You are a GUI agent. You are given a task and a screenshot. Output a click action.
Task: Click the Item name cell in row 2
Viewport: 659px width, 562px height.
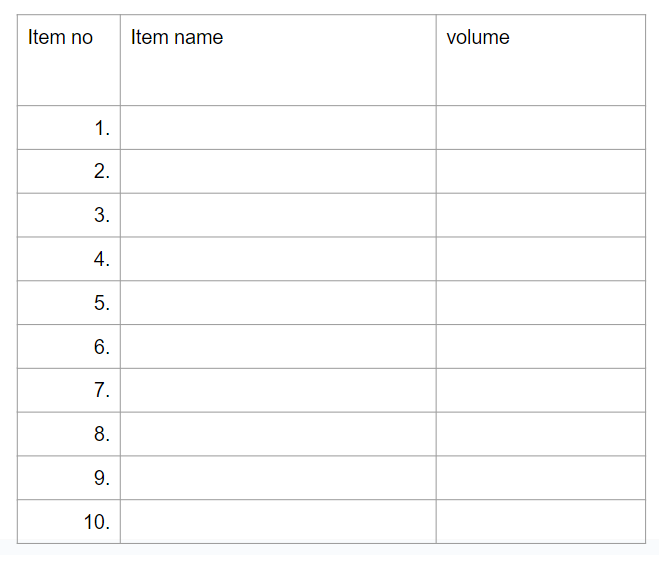pyautogui.click(x=278, y=172)
